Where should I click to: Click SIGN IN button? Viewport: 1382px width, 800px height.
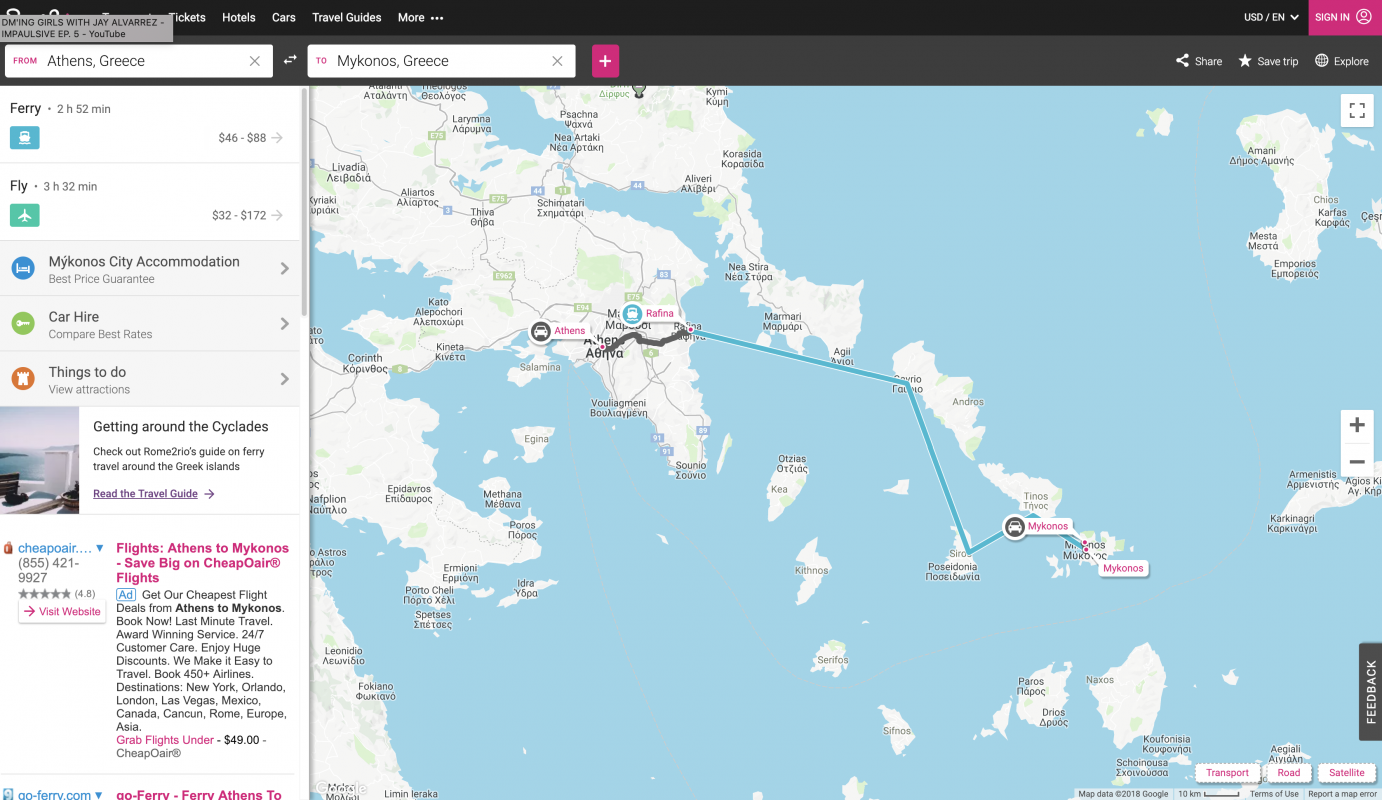1345,17
